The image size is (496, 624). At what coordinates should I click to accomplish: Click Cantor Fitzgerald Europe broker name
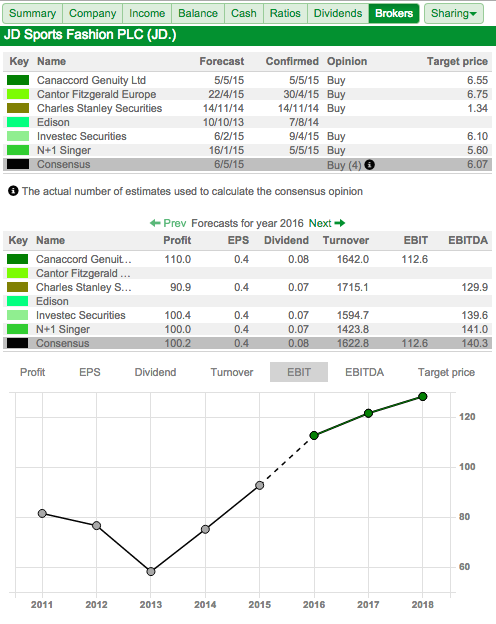[x=96, y=94]
